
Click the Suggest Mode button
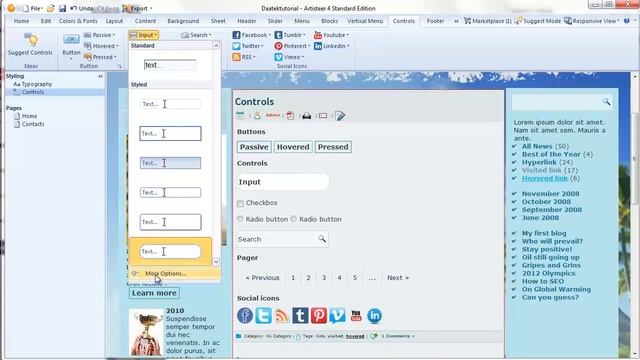point(538,21)
